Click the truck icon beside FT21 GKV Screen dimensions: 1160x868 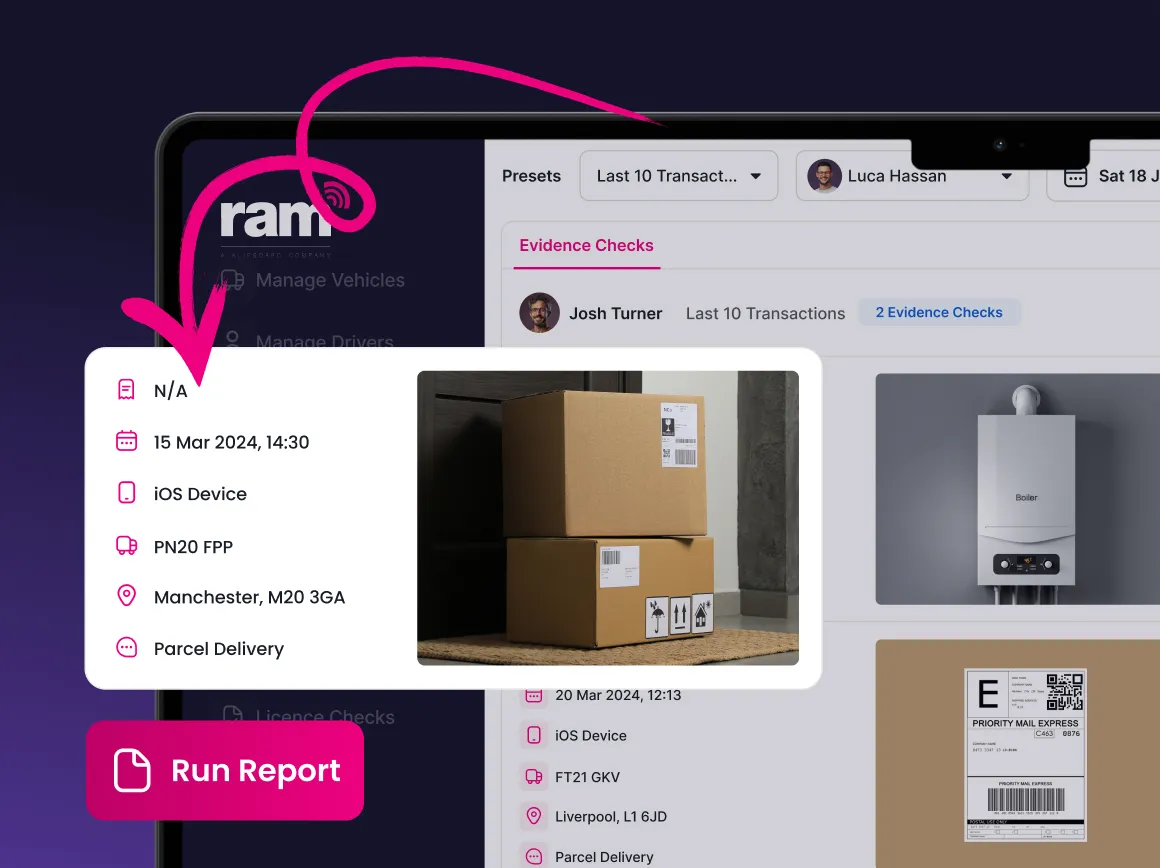click(x=533, y=776)
